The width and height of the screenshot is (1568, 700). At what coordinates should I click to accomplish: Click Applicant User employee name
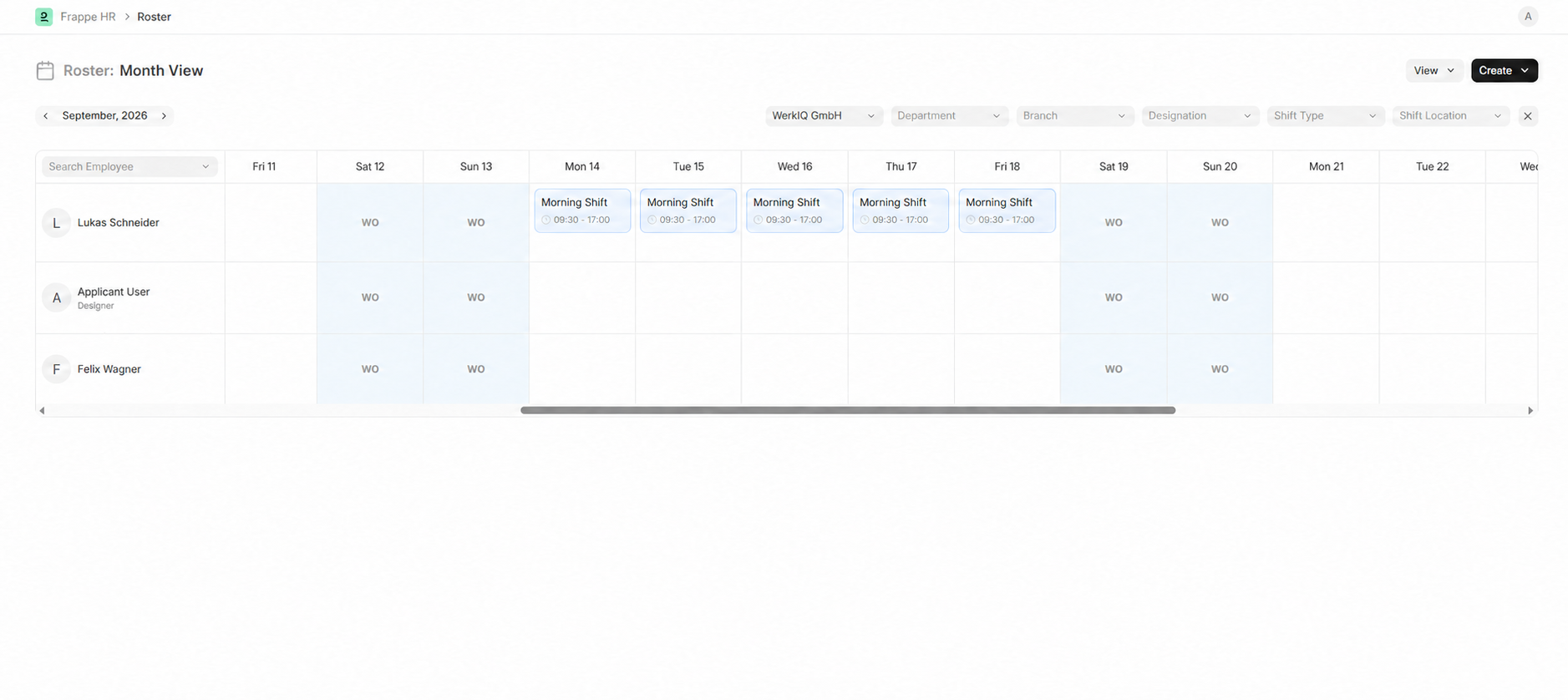point(114,292)
